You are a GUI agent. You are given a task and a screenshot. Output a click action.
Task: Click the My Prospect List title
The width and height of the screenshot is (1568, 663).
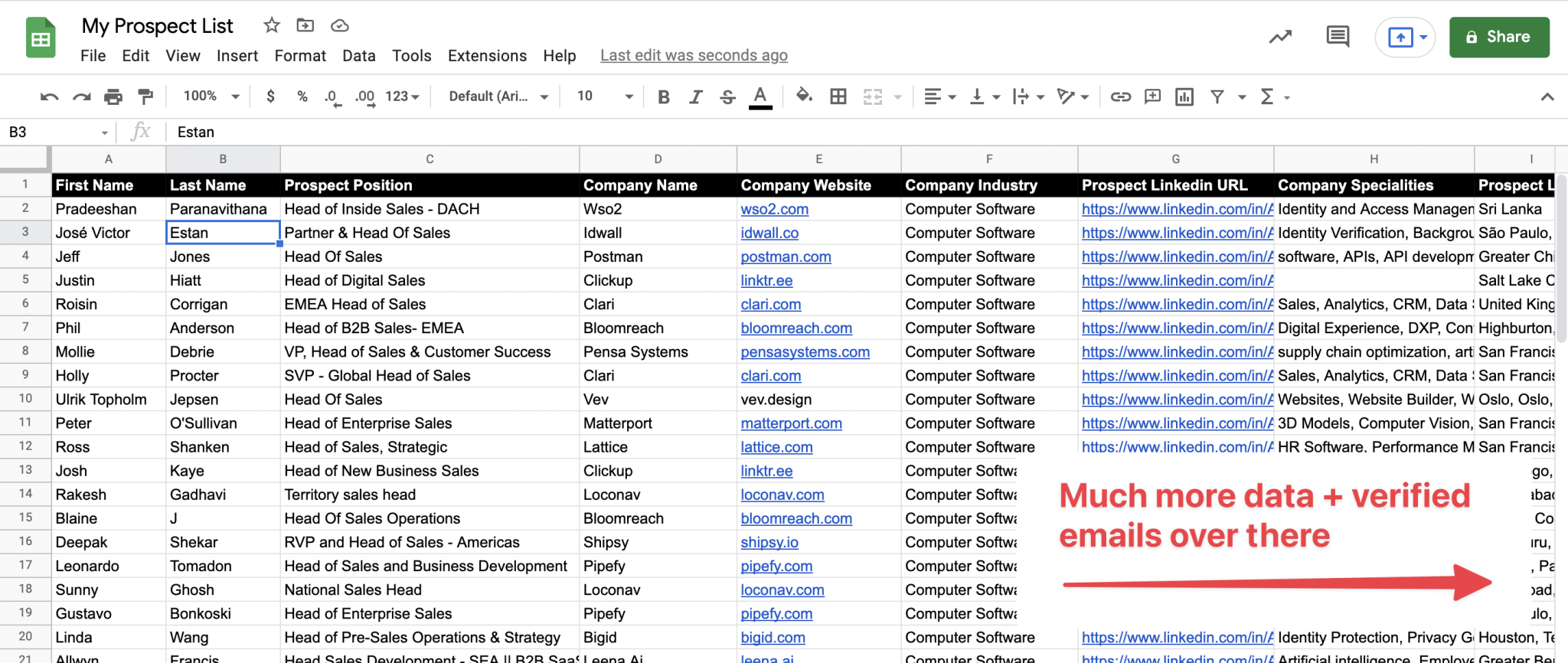point(157,26)
